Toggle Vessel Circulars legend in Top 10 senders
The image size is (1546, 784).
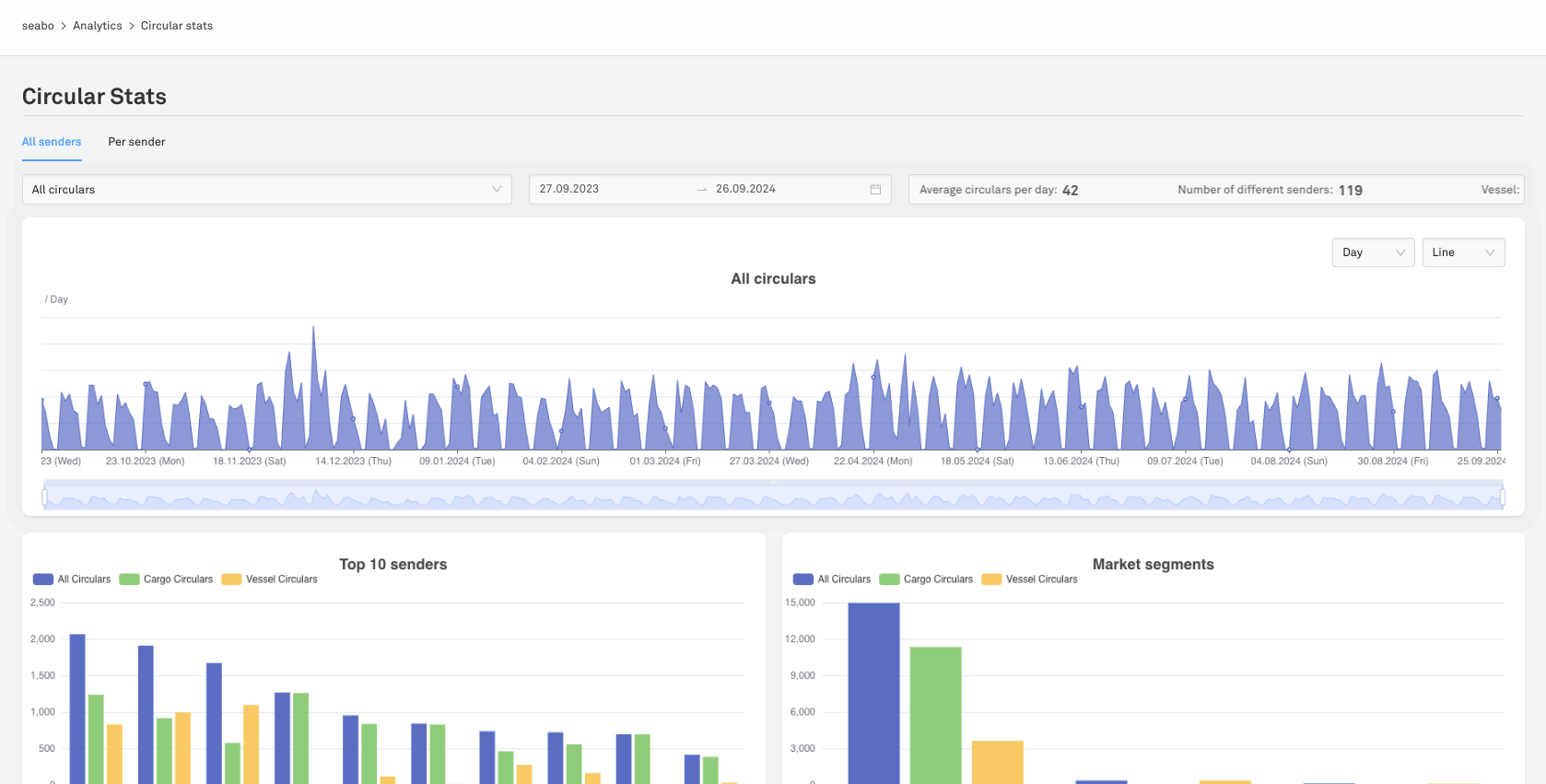pyautogui.click(x=269, y=579)
